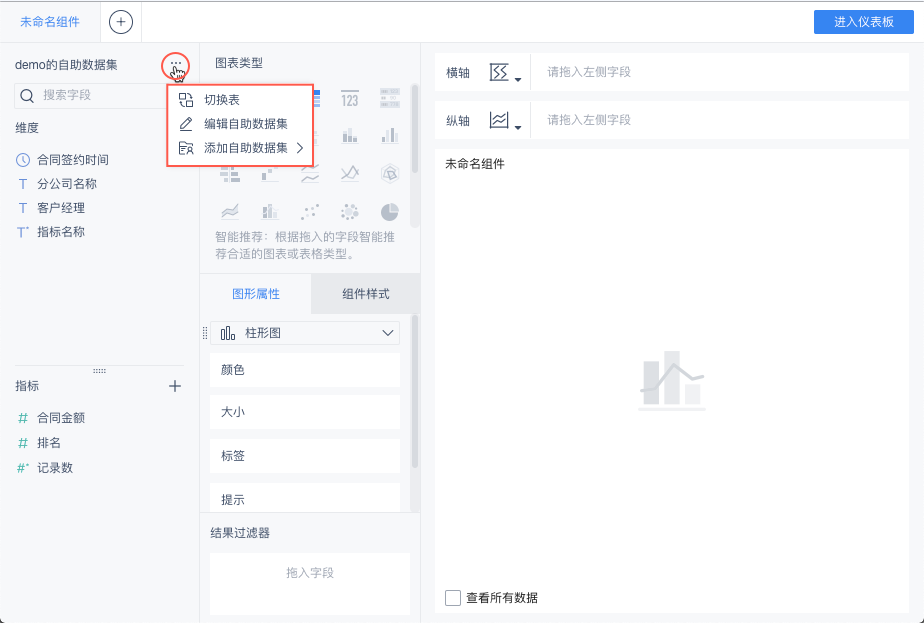Pick the radar chart type icon
The height and width of the screenshot is (623, 924).
390,173
